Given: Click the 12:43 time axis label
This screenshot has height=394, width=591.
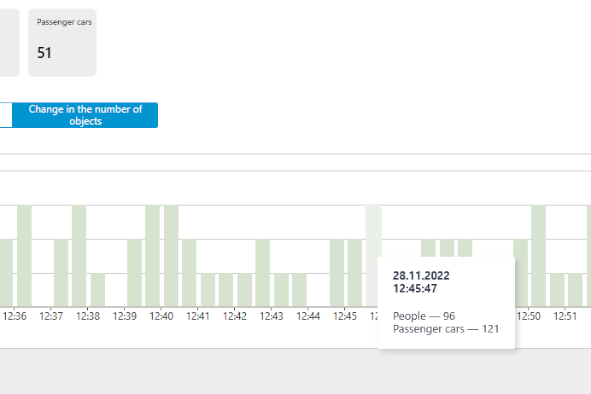Looking at the screenshot, I should tap(271, 316).
